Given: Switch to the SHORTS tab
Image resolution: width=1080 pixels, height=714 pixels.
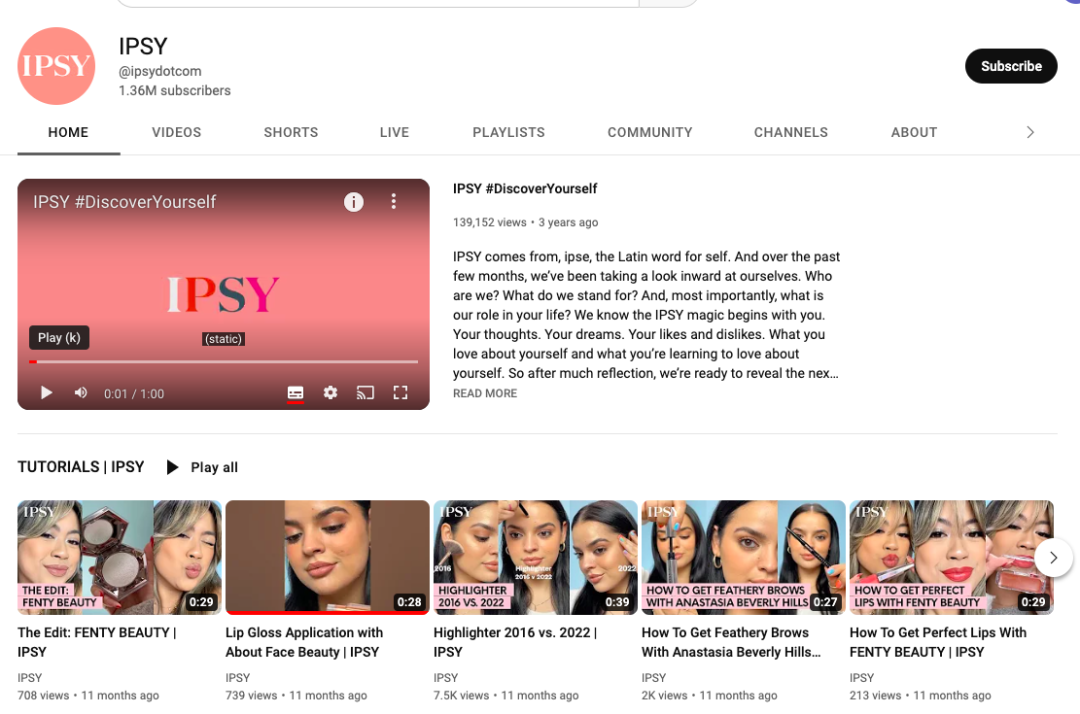Looking at the screenshot, I should click(x=291, y=132).
